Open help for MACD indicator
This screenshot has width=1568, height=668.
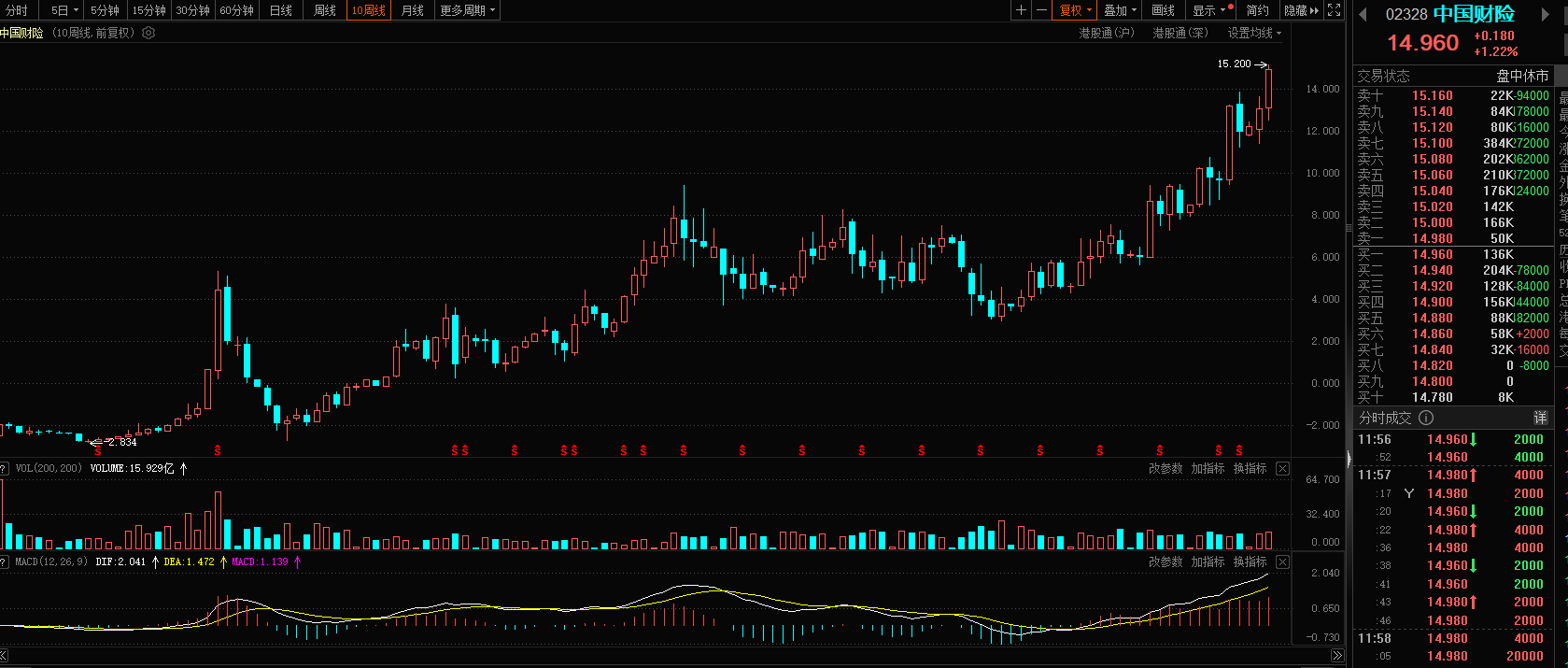4,561
